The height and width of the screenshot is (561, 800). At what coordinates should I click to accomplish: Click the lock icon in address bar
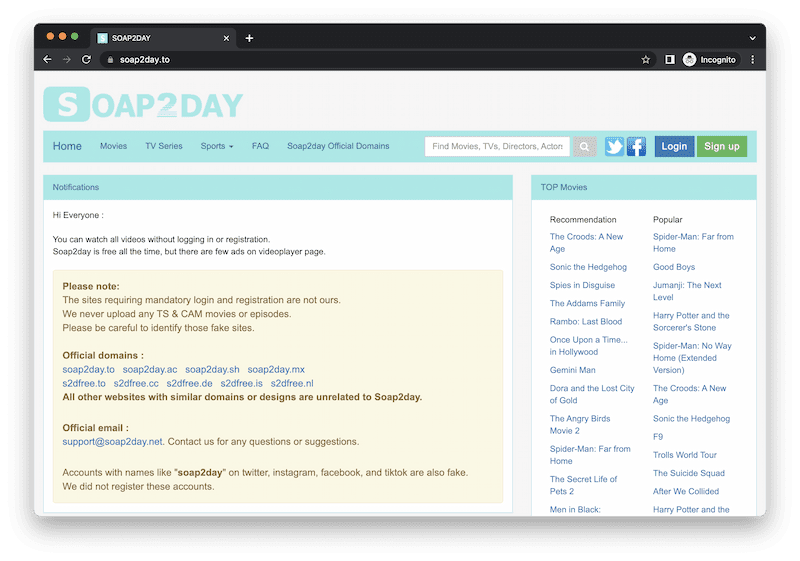[x=110, y=60]
